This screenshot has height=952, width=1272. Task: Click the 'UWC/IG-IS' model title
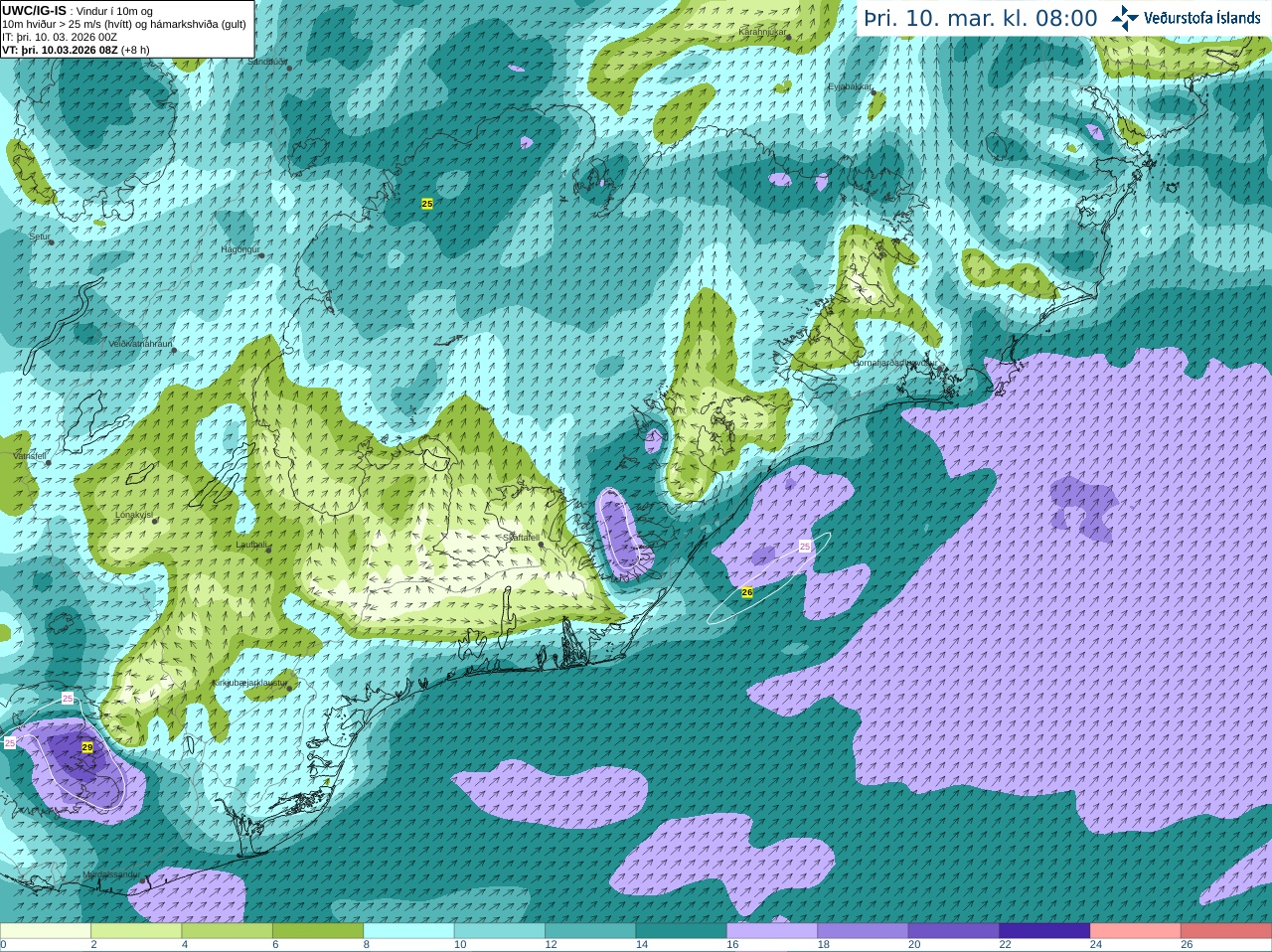tap(34, 10)
